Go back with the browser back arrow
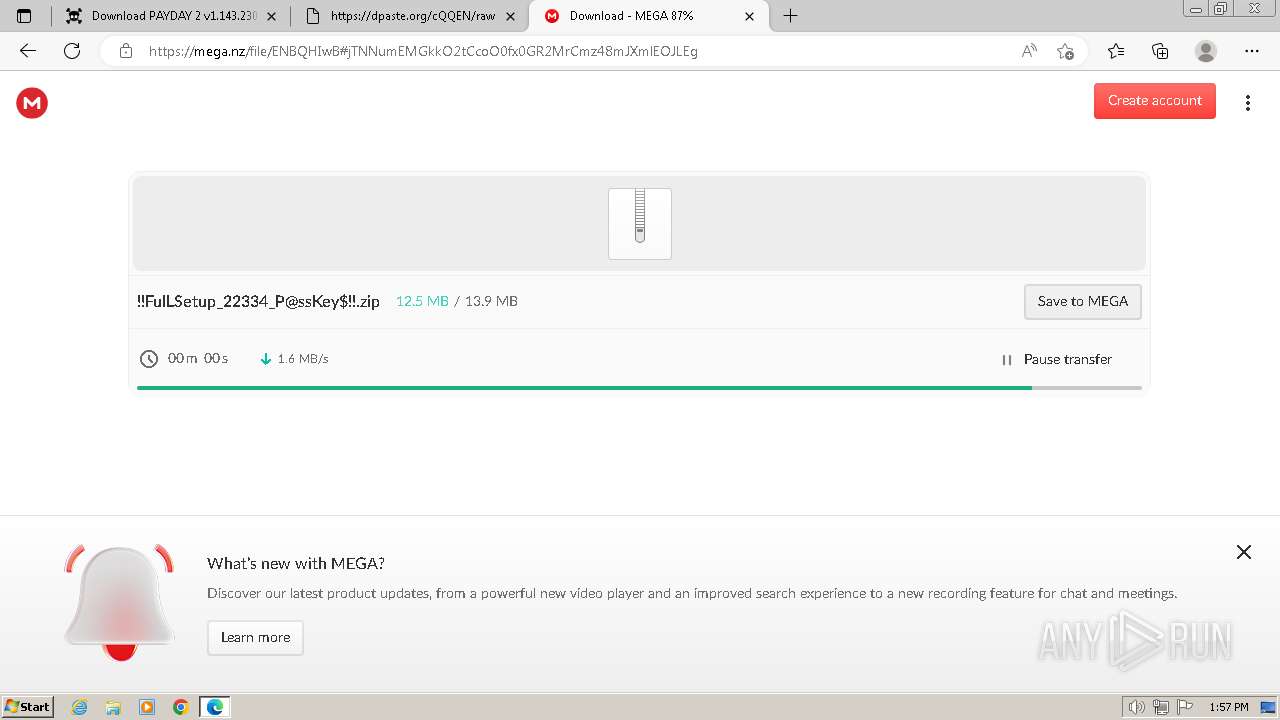The image size is (1280, 720). pos(28,51)
